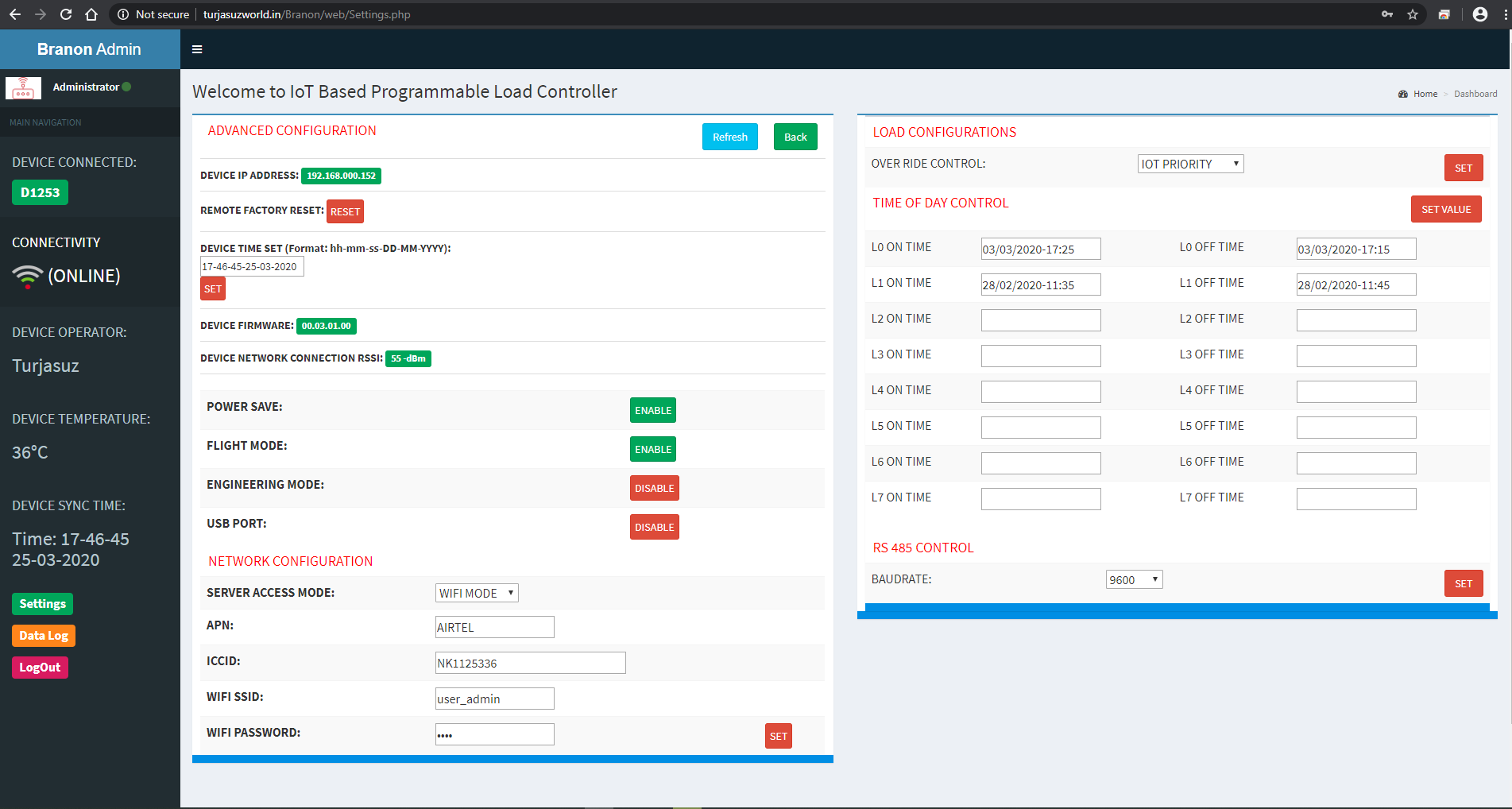Reload the page with refresh icon

[x=66, y=14]
